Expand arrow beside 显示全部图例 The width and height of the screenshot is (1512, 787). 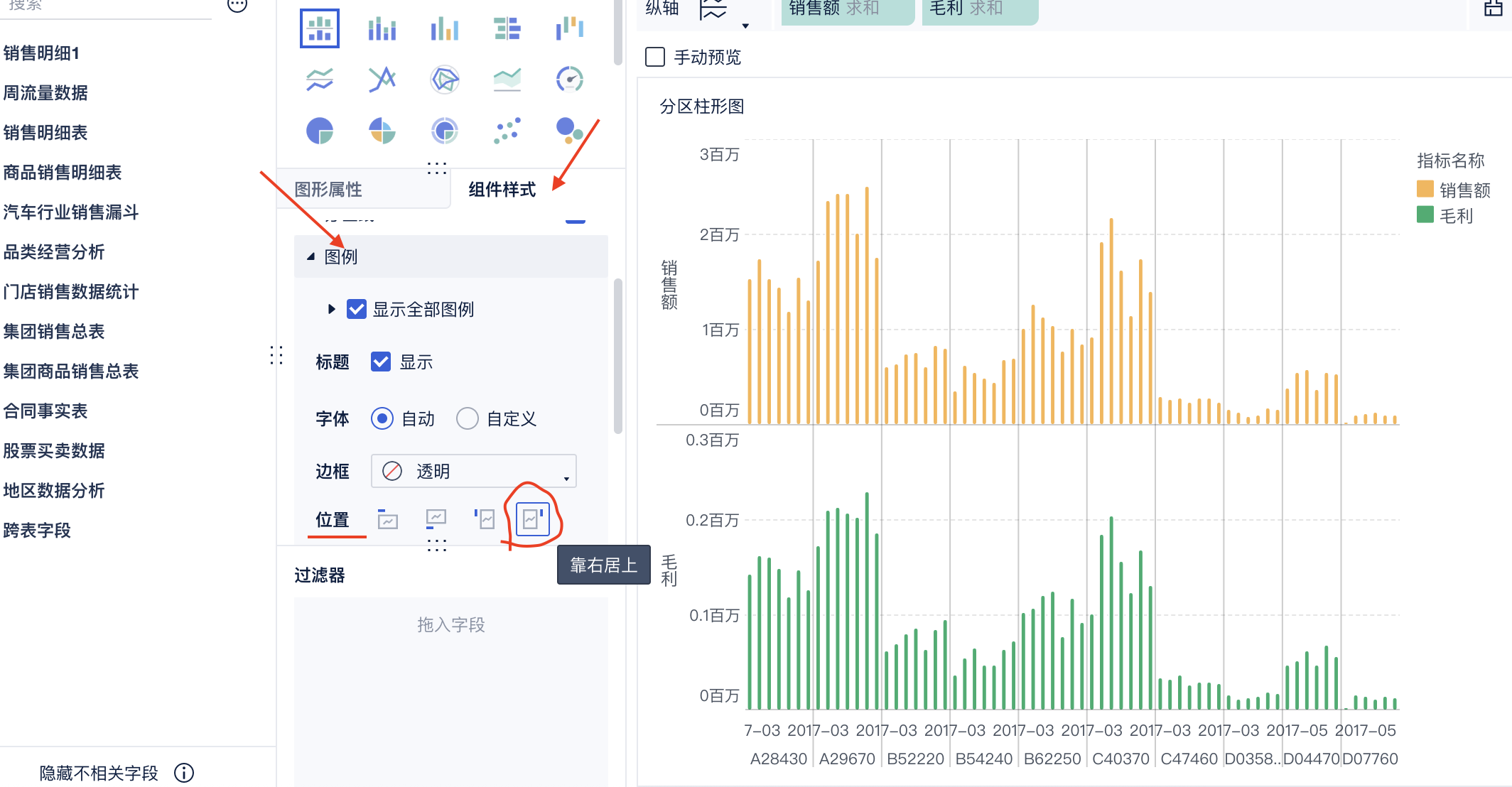tap(331, 309)
